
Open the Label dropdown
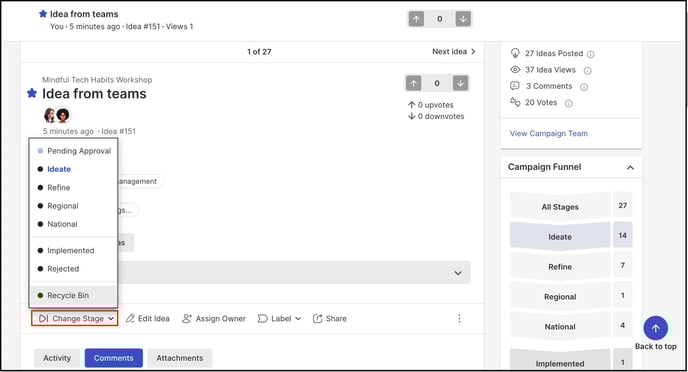click(x=280, y=318)
